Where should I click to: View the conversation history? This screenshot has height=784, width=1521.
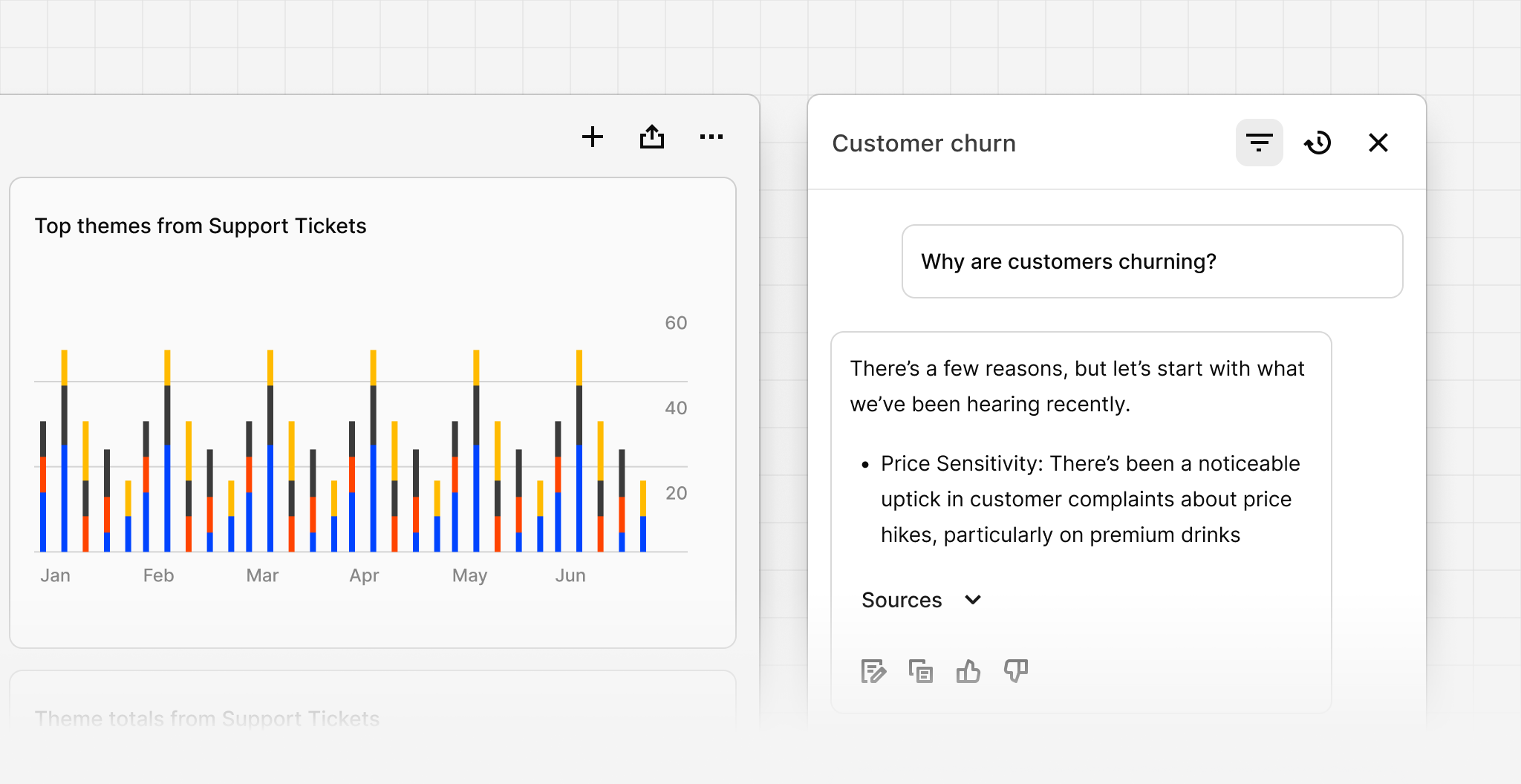[x=1319, y=142]
